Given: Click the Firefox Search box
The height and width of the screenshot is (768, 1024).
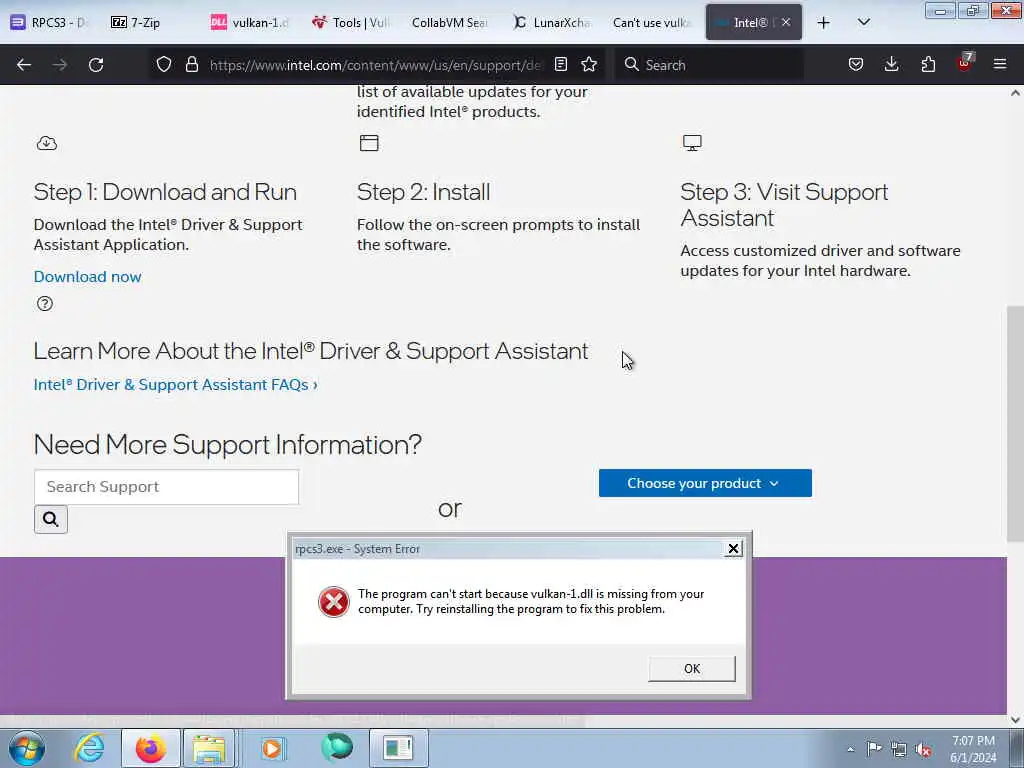Looking at the screenshot, I should tap(709, 65).
